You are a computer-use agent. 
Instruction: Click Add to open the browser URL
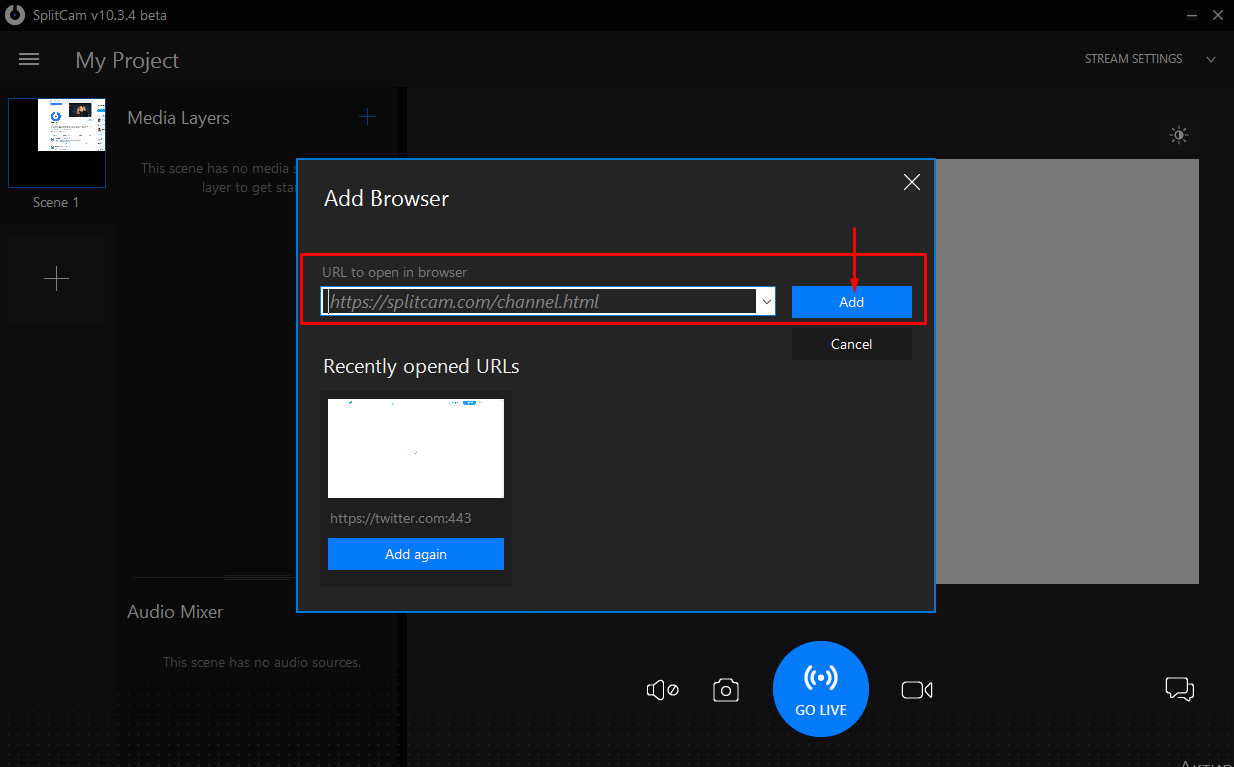(x=851, y=301)
